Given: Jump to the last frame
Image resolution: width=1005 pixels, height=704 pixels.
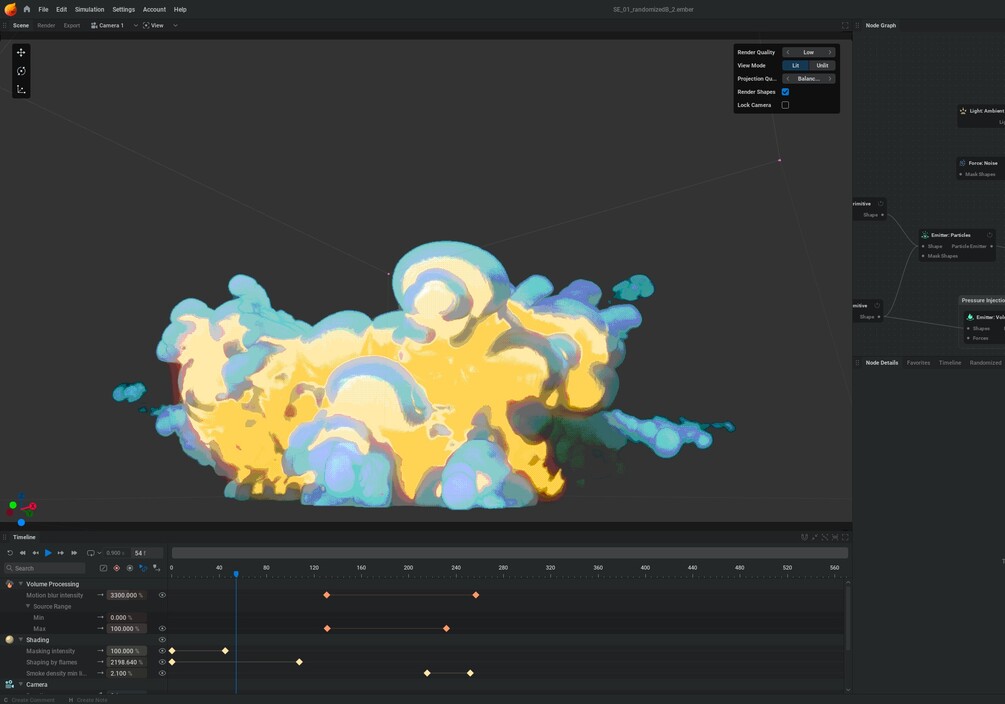Looking at the screenshot, I should point(74,553).
